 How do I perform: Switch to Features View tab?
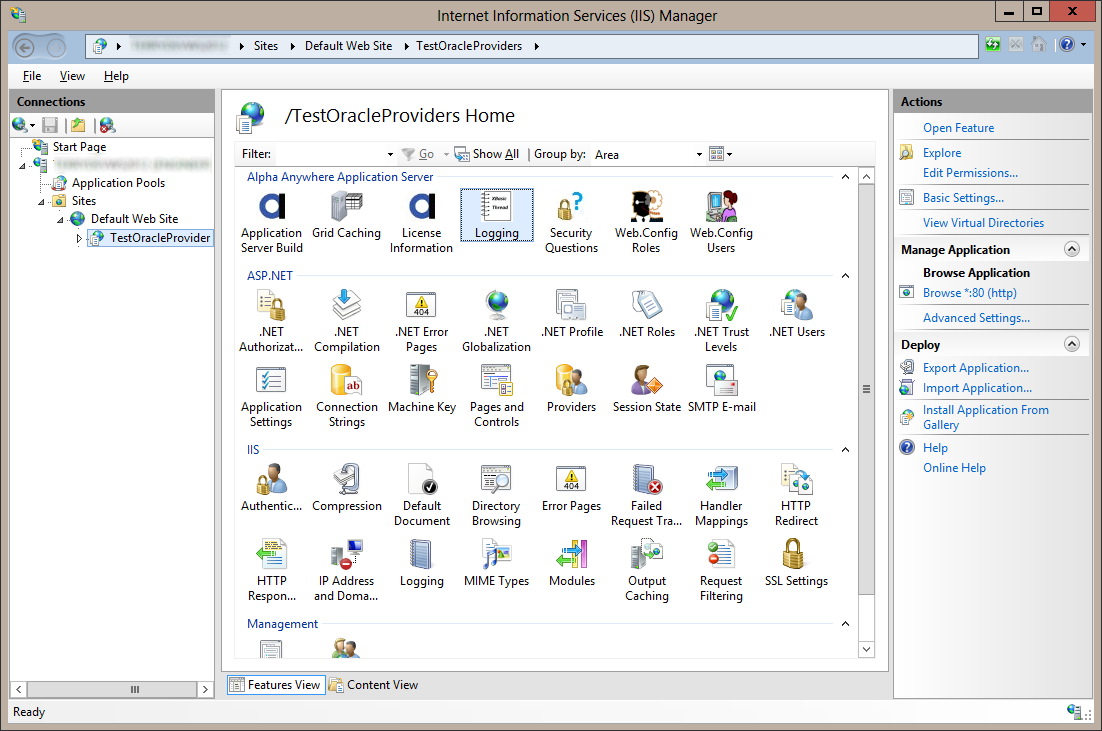click(x=276, y=685)
